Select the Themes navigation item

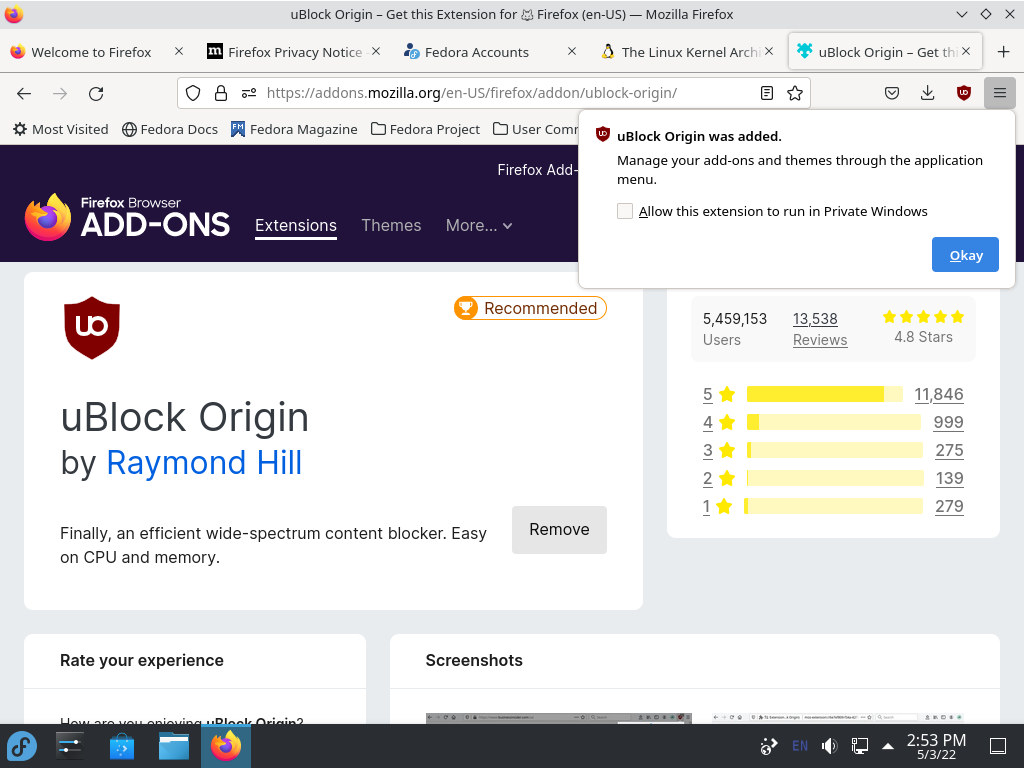(391, 225)
